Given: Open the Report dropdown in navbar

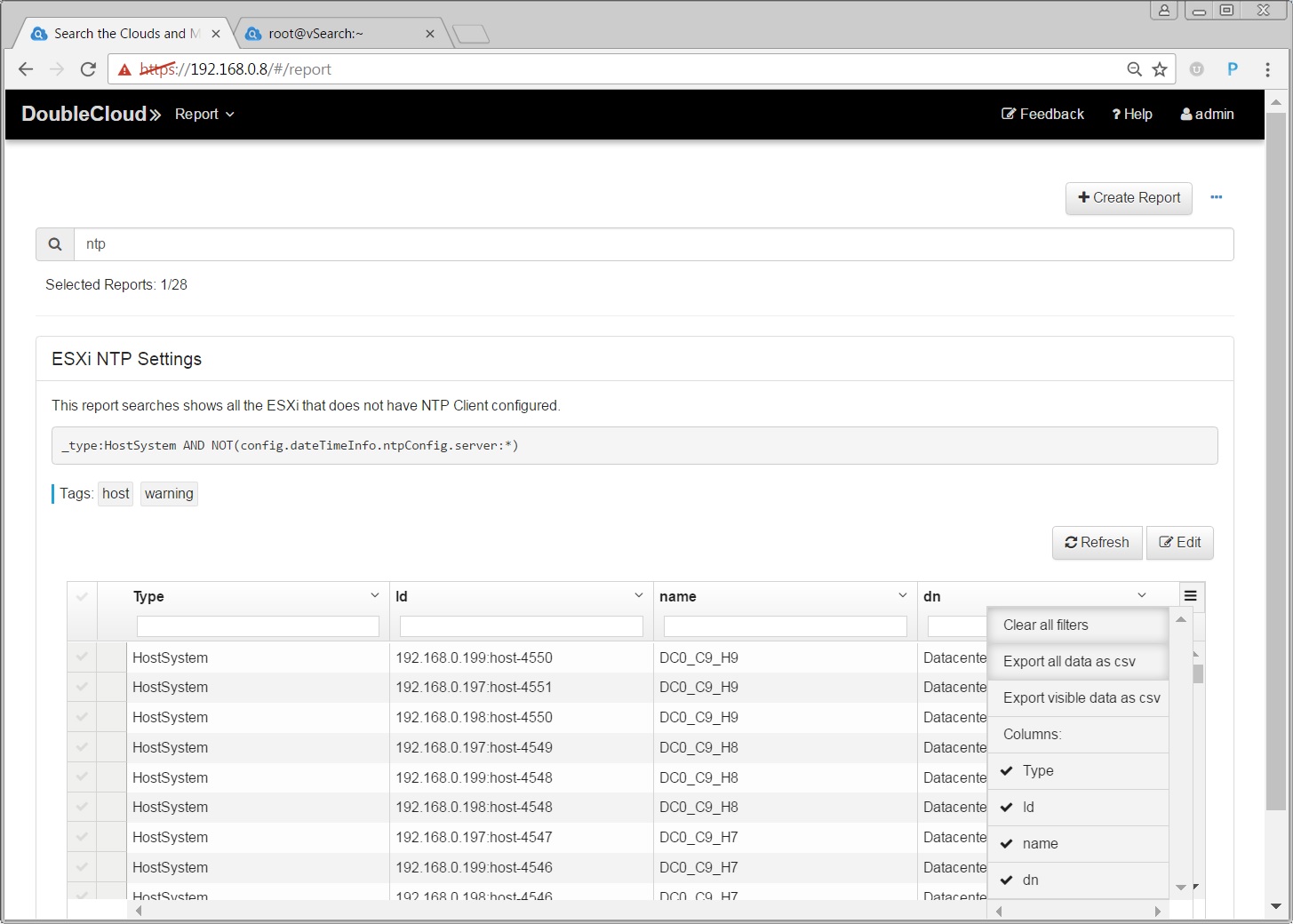Looking at the screenshot, I should coord(204,115).
